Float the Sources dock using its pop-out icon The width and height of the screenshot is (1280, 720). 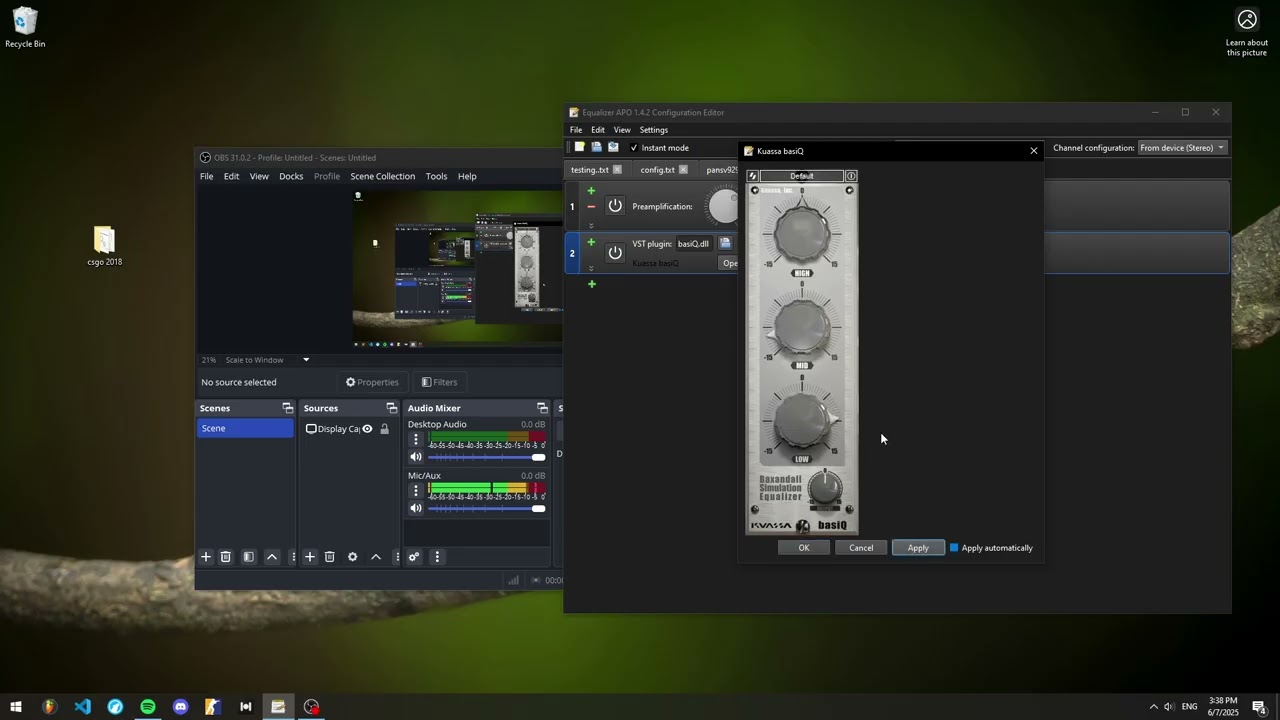391,408
